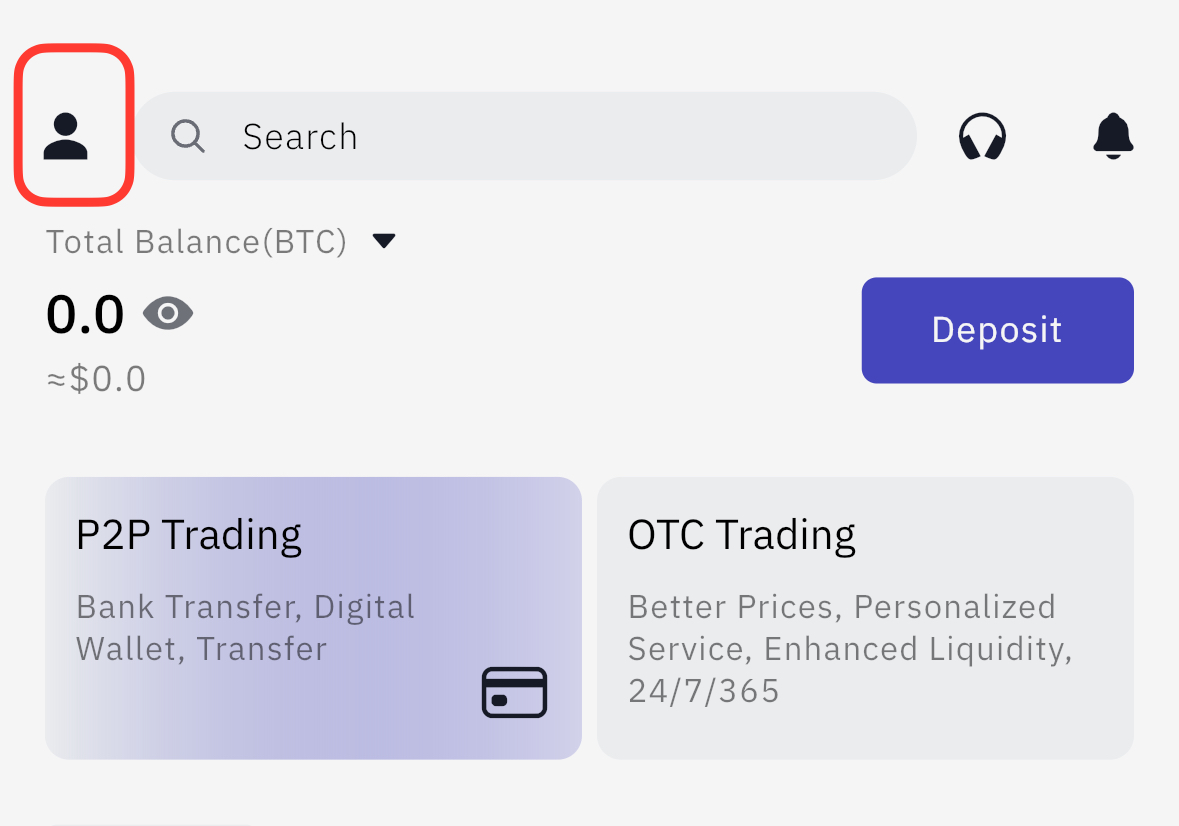Click the 24/7/365 text in OTC card
This screenshot has height=826, width=1179.
(x=704, y=691)
